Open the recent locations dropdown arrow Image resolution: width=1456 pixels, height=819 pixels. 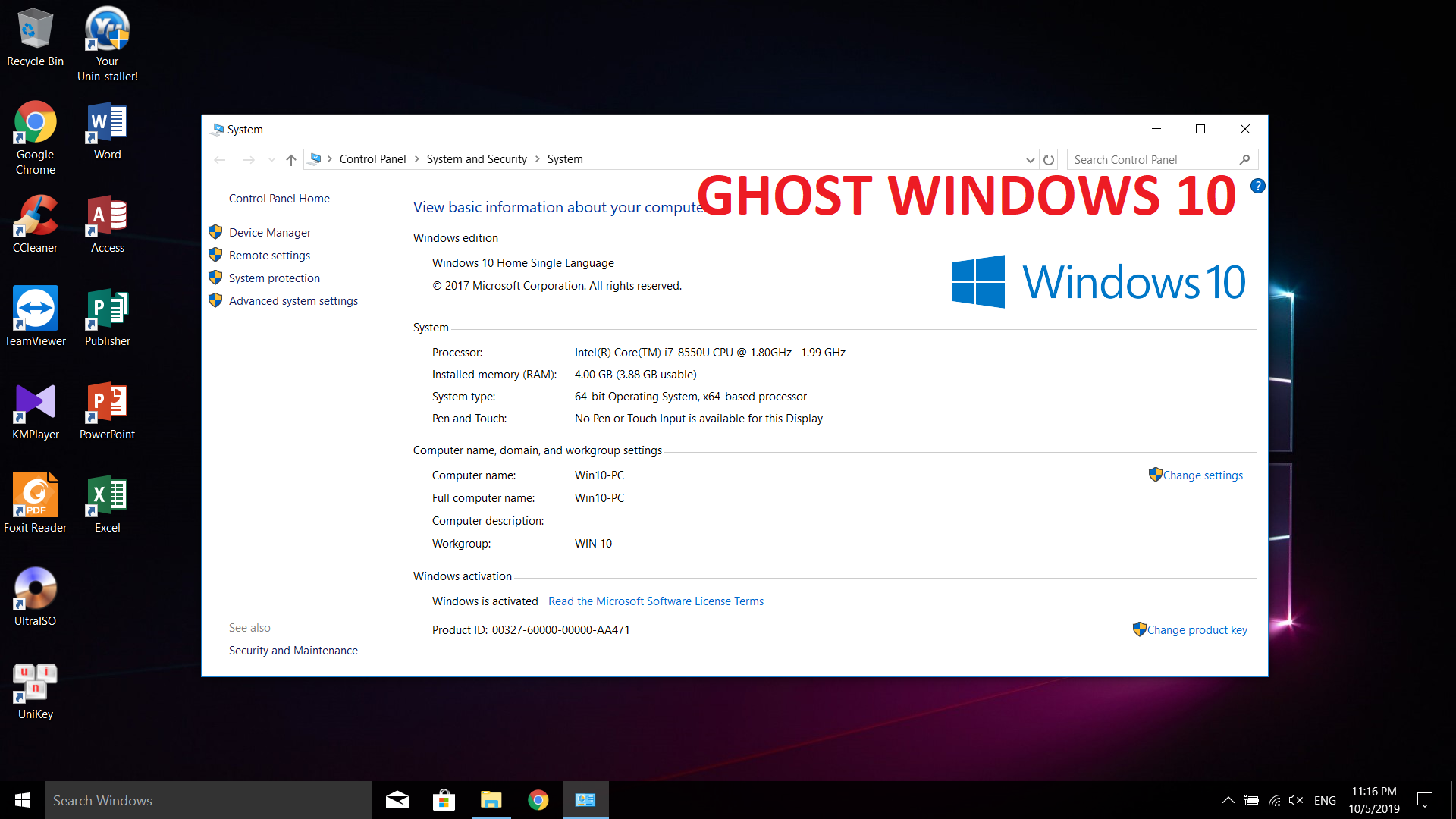tap(271, 159)
